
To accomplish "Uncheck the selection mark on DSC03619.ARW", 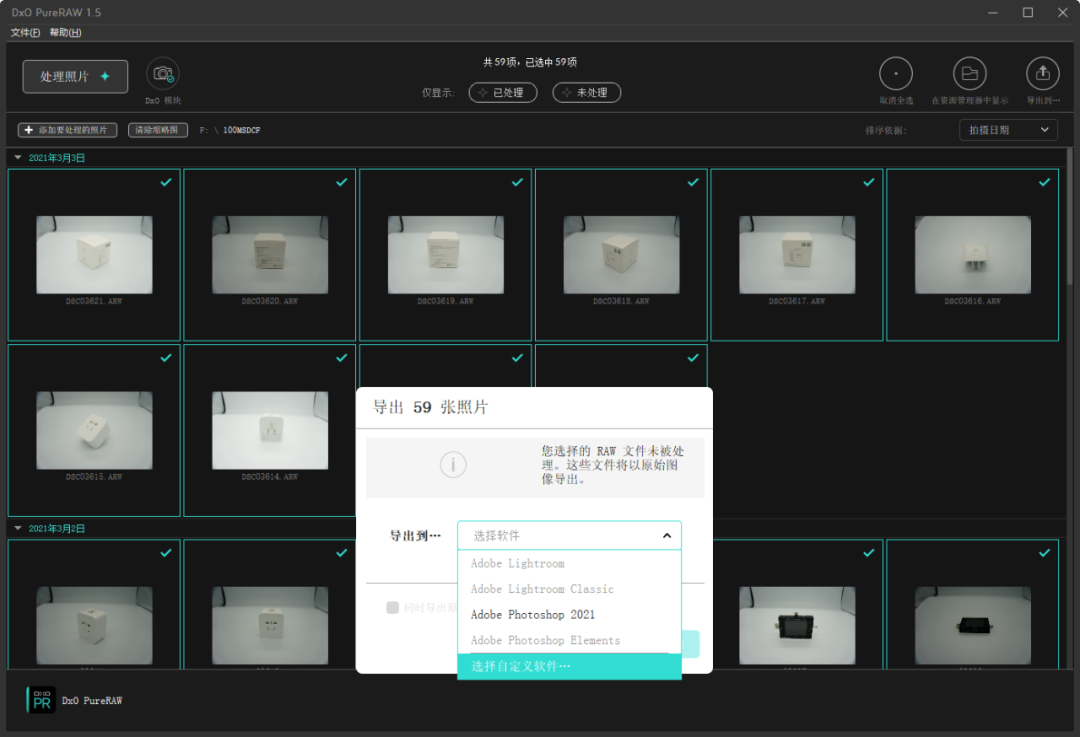I will pyautogui.click(x=517, y=182).
